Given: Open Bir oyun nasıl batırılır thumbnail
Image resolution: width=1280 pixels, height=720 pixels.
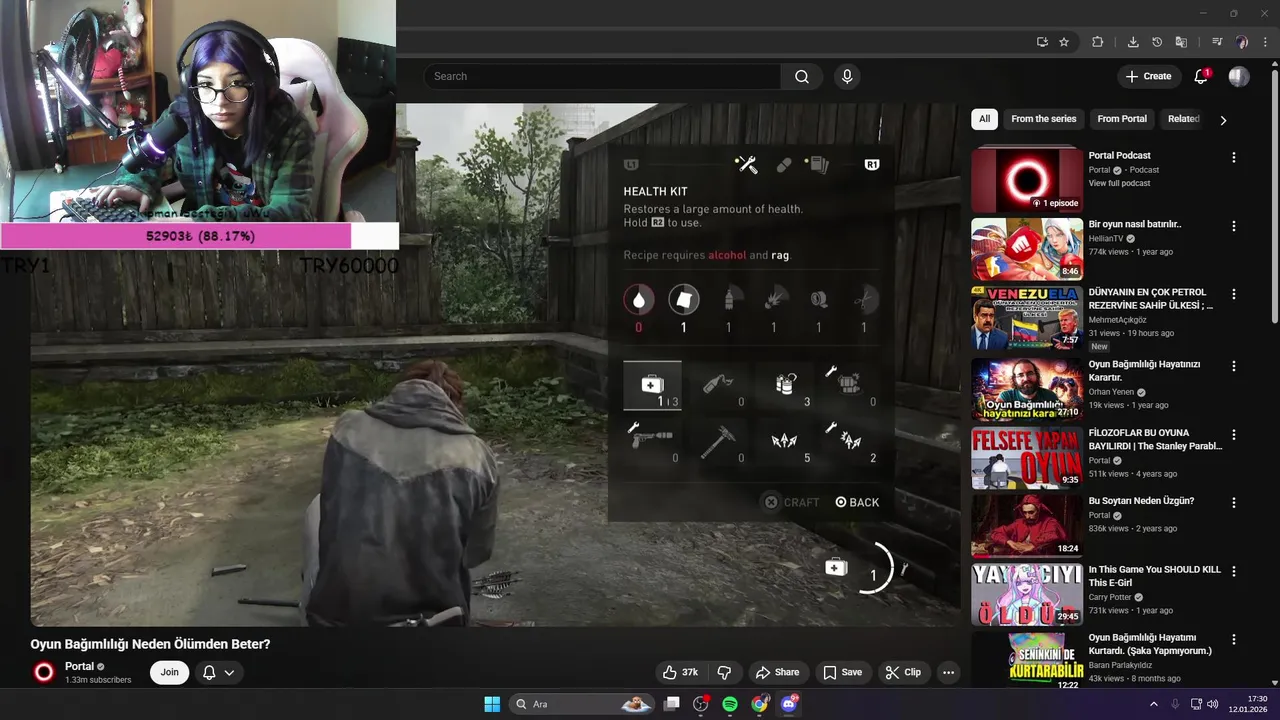Looking at the screenshot, I should point(1027,249).
